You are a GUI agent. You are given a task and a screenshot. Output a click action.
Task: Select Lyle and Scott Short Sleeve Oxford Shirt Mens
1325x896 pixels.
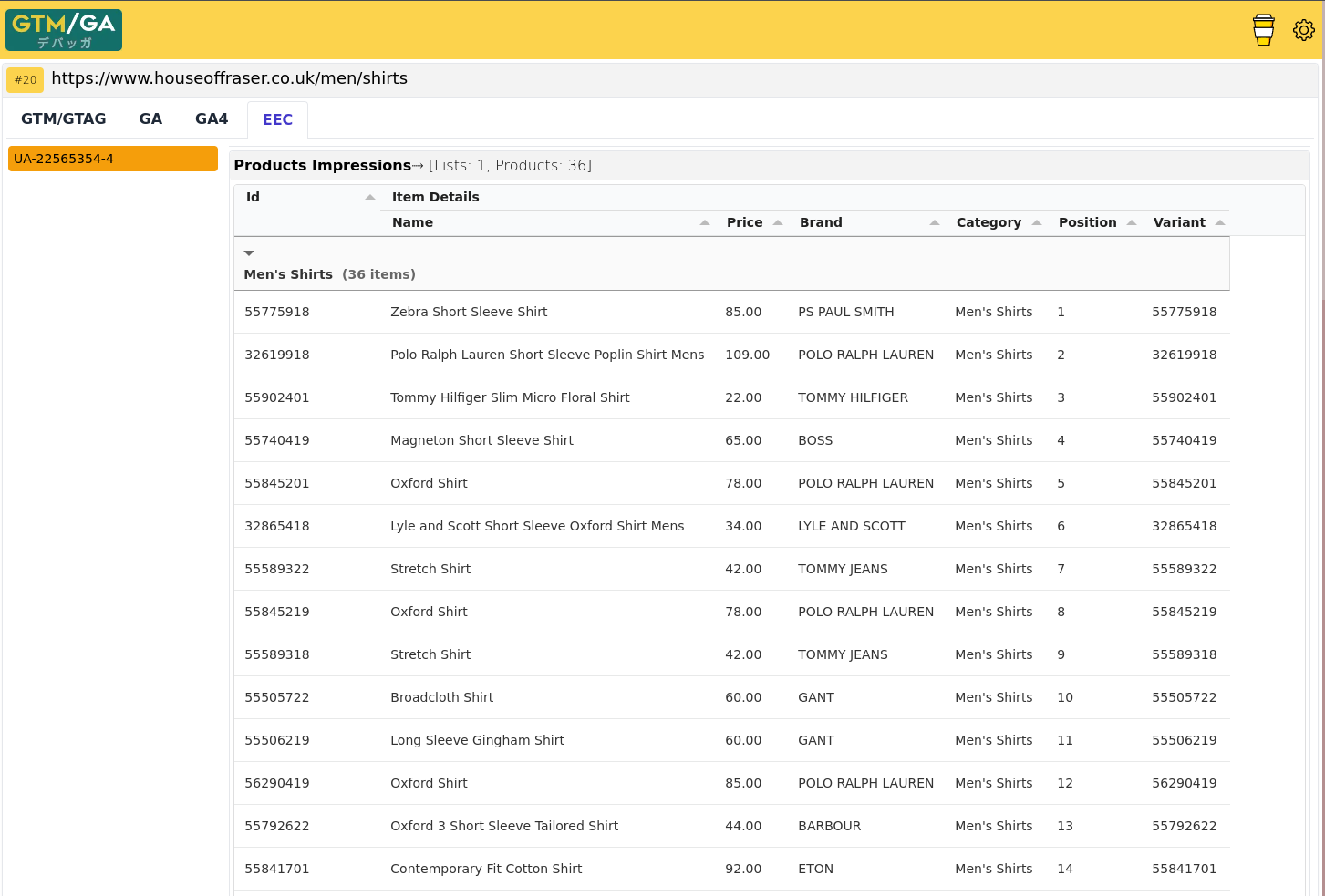pos(537,526)
